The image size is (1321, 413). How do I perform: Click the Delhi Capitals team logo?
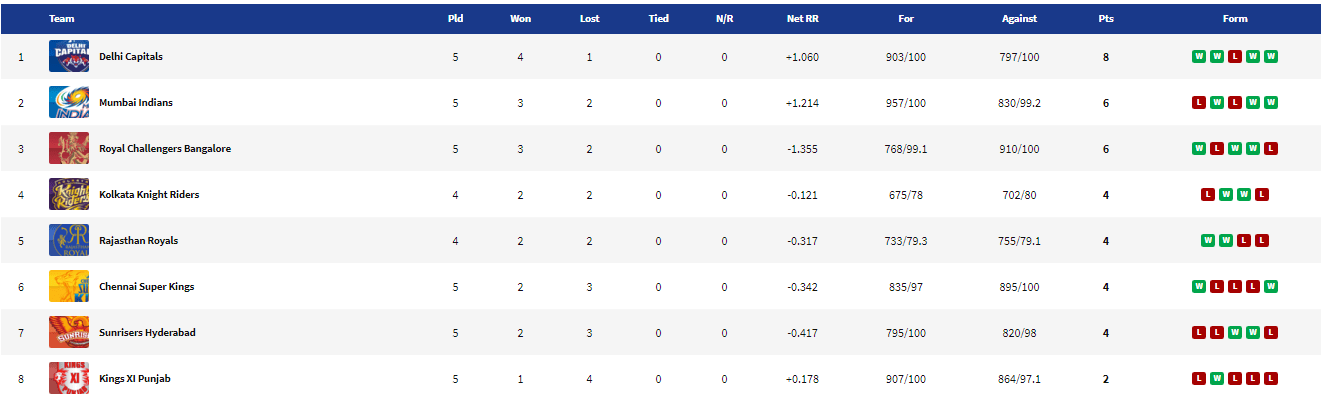(x=68, y=57)
